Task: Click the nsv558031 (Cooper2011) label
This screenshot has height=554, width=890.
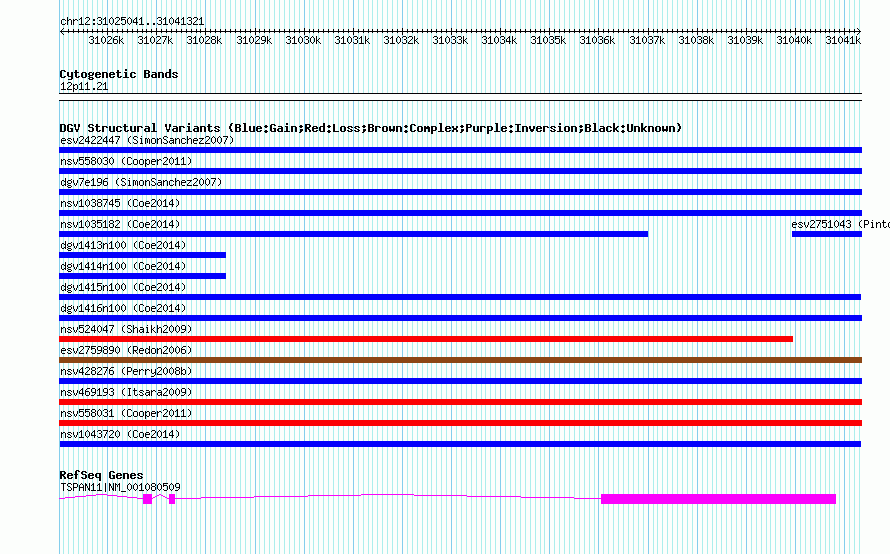Action: click(126, 413)
